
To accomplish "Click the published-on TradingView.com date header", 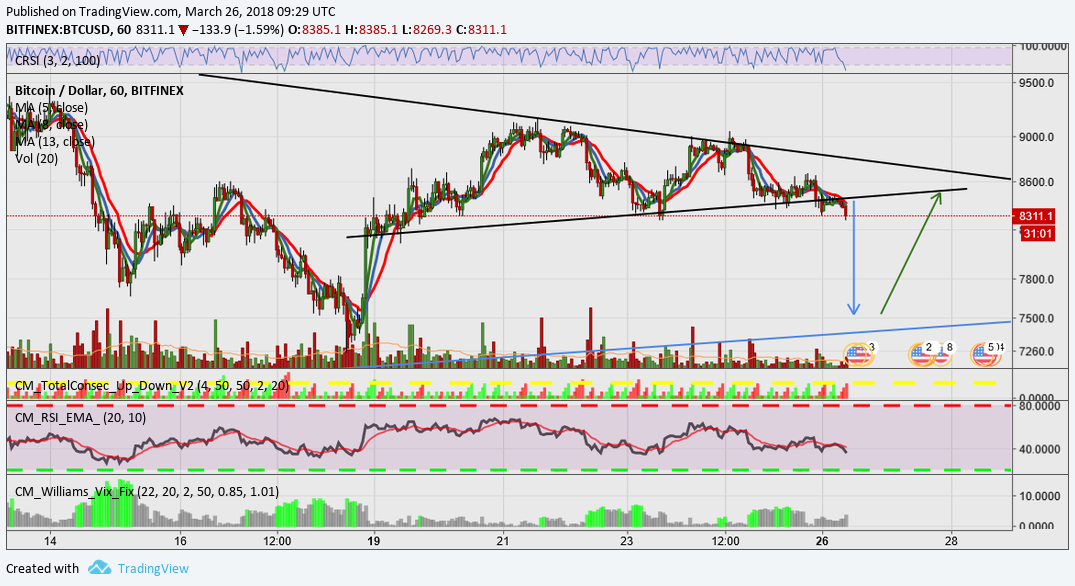I will click(x=171, y=12).
